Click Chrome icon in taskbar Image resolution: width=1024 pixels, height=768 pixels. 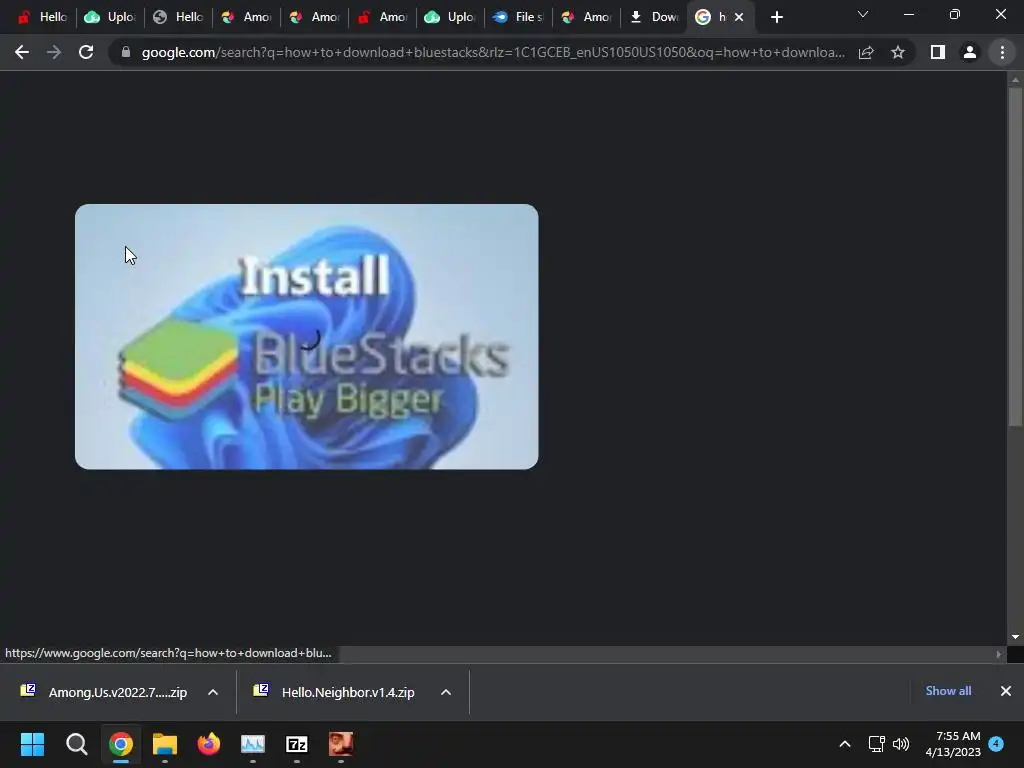pos(121,744)
